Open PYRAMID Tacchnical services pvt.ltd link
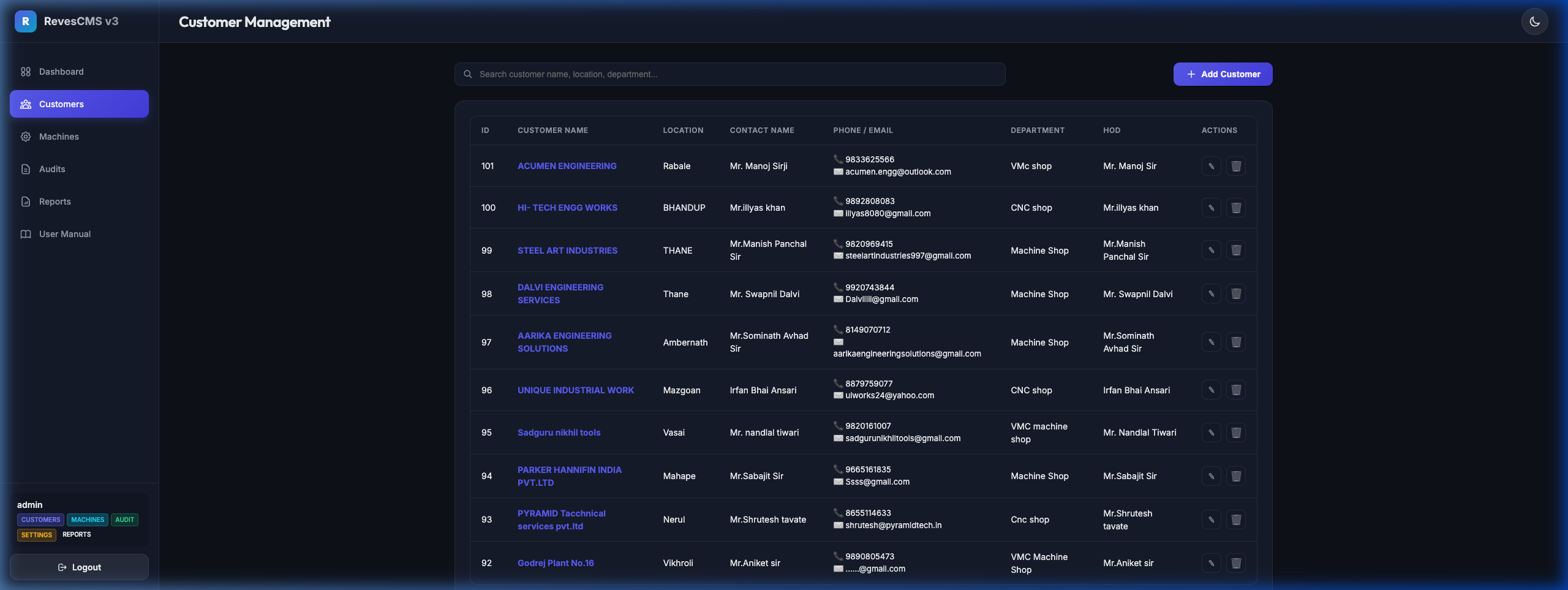 point(561,520)
